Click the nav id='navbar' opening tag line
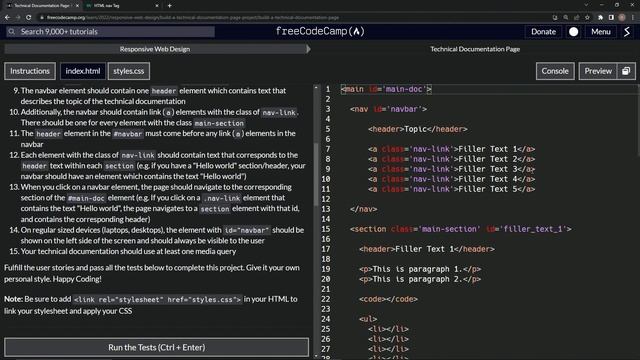The height and width of the screenshot is (360, 640). point(389,109)
